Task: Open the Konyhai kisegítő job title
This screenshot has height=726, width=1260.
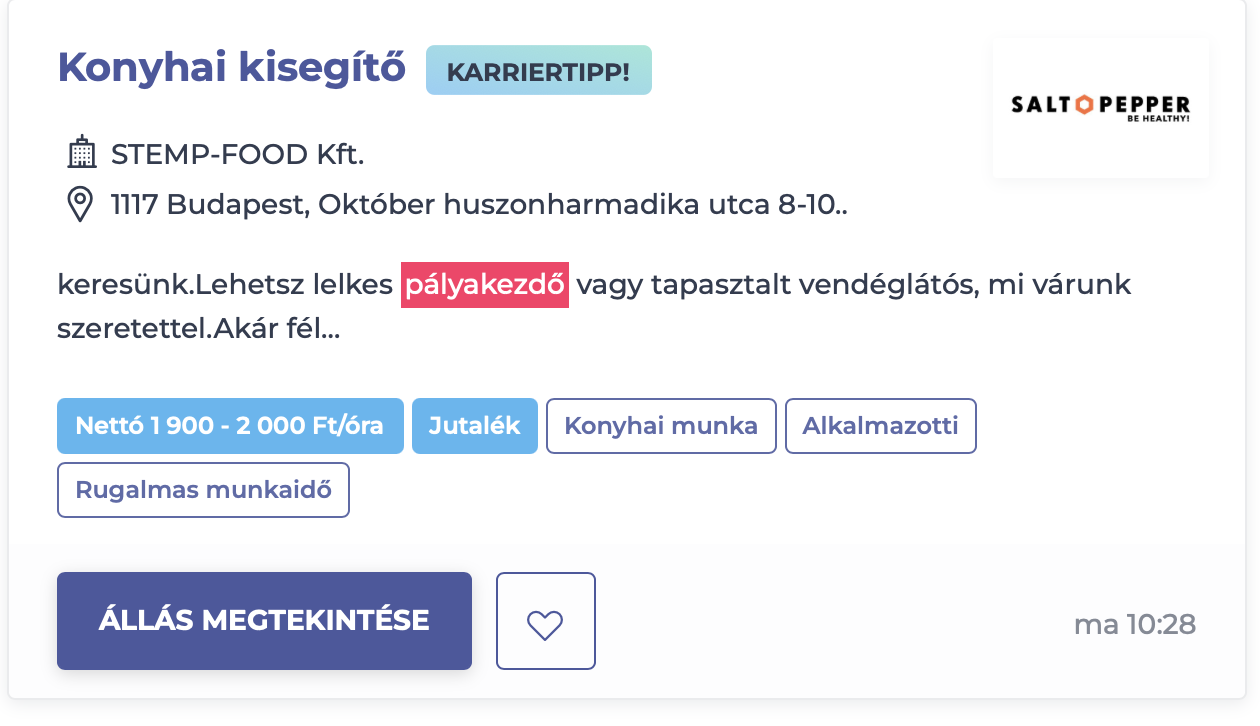Action: [232, 67]
